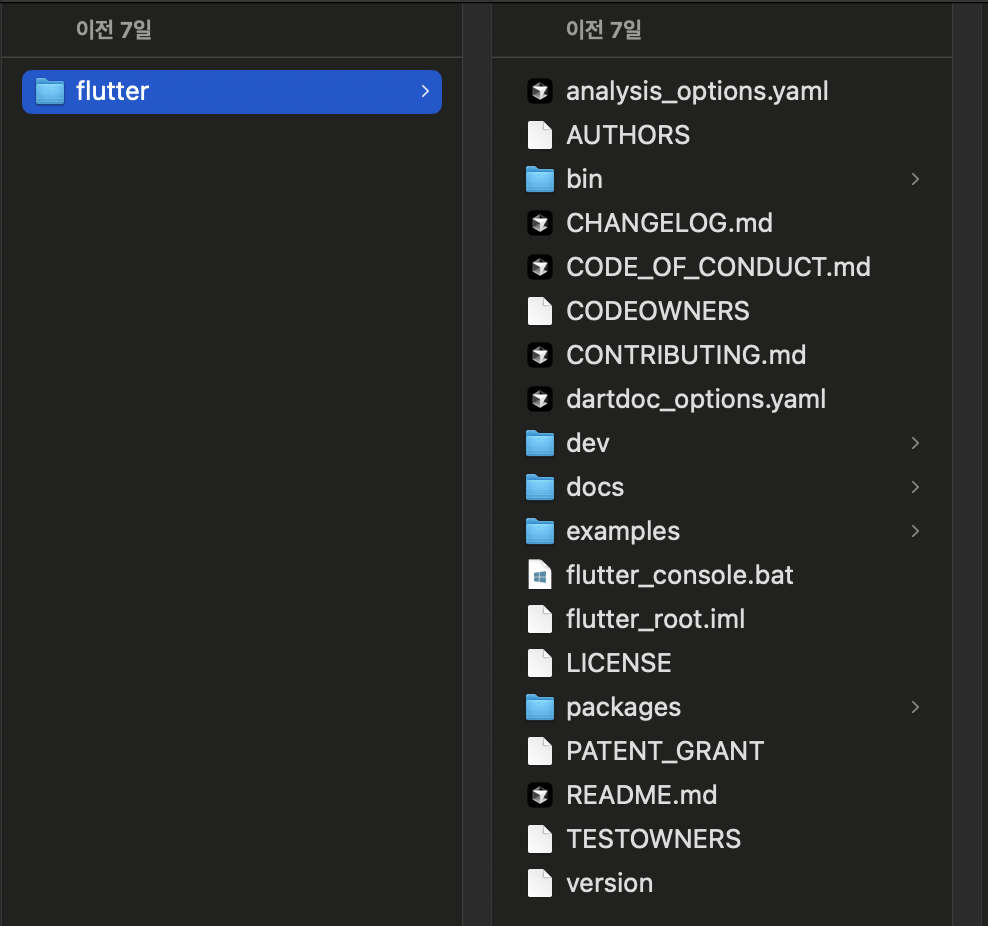Select the flutter_console.bat filename

679,576
